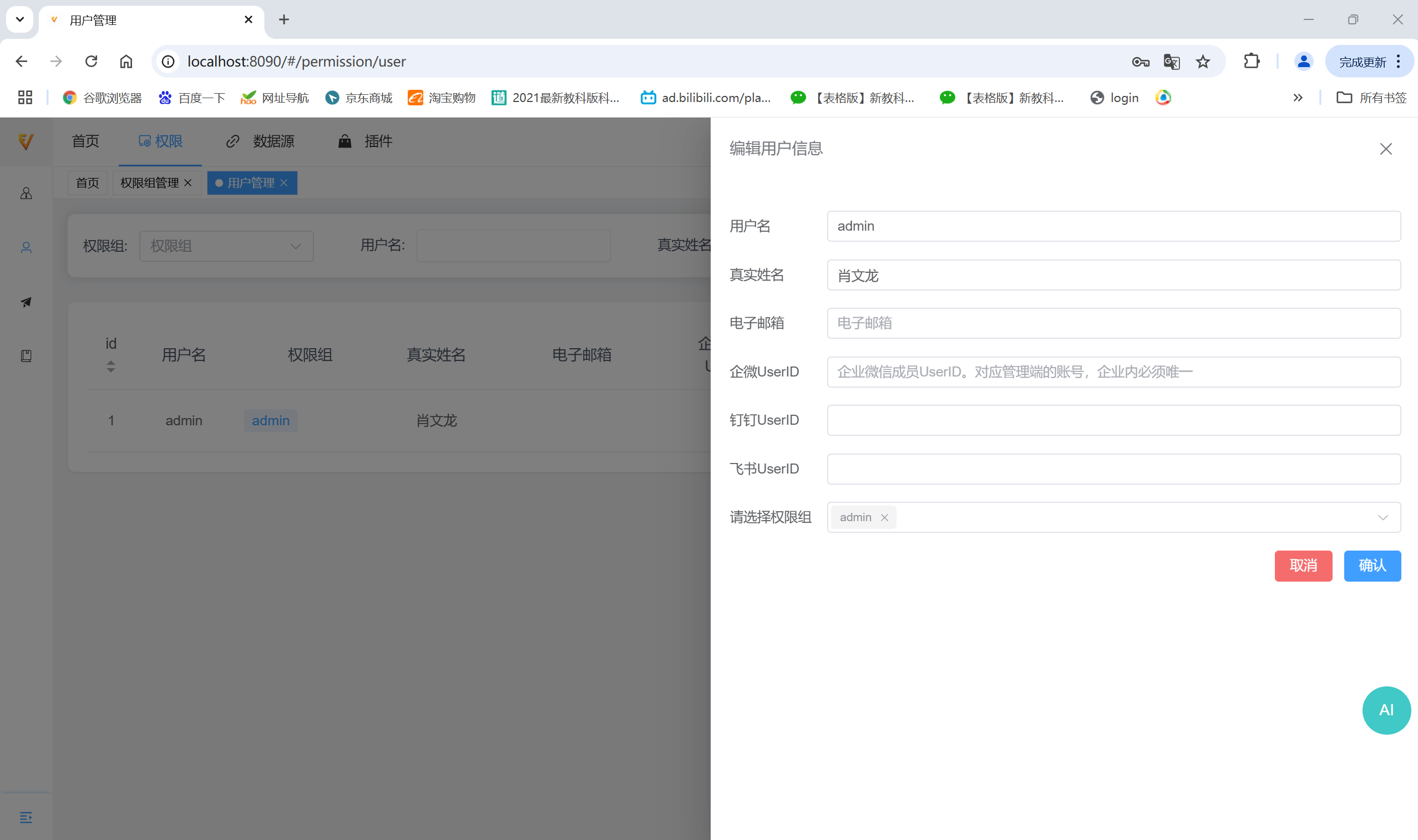The width and height of the screenshot is (1418, 840).
Task: Toggle sidebar collapse icon at bottom left
Action: pos(26,817)
